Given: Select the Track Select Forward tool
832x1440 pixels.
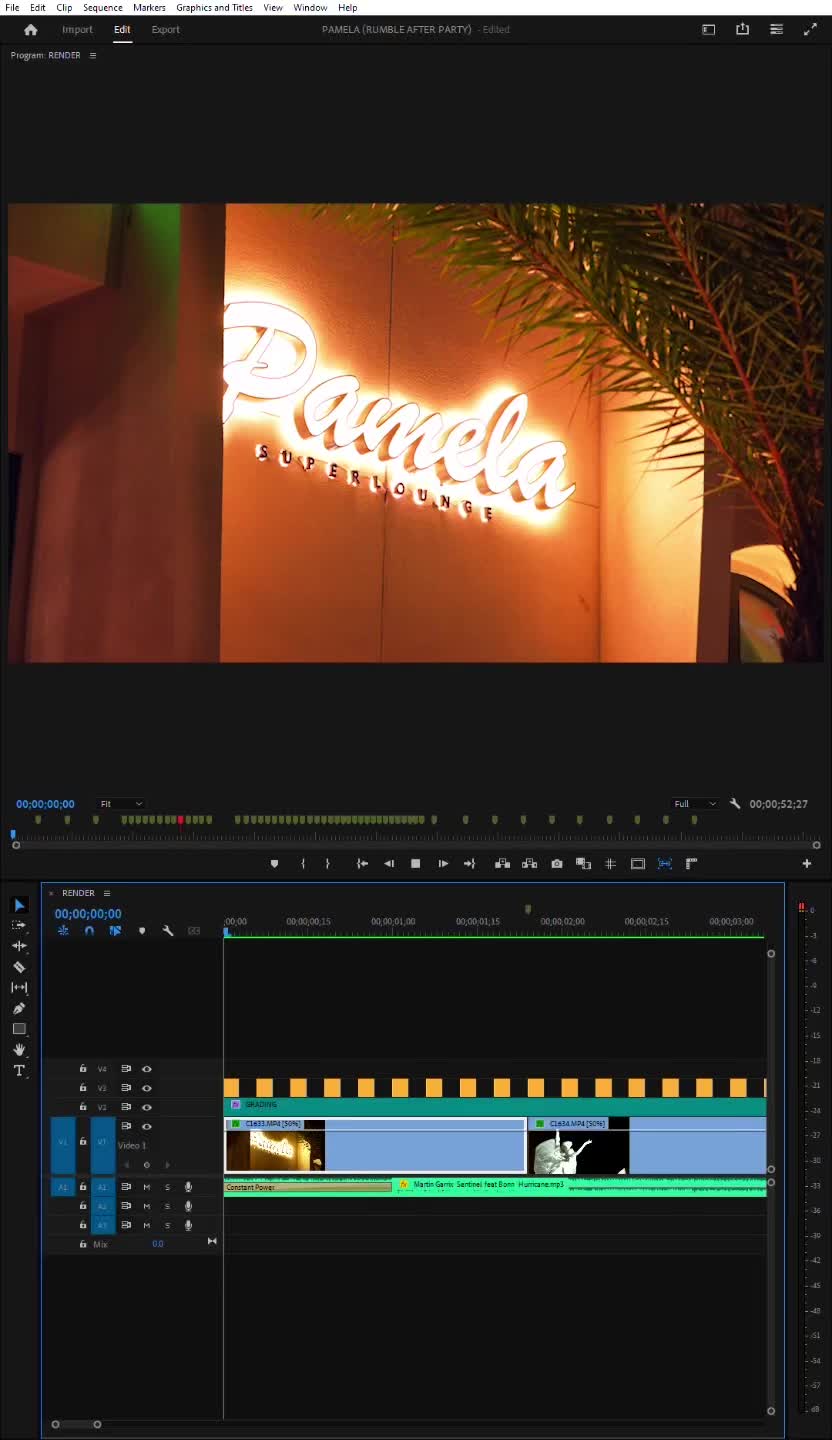Looking at the screenshot, I should 19,925.
